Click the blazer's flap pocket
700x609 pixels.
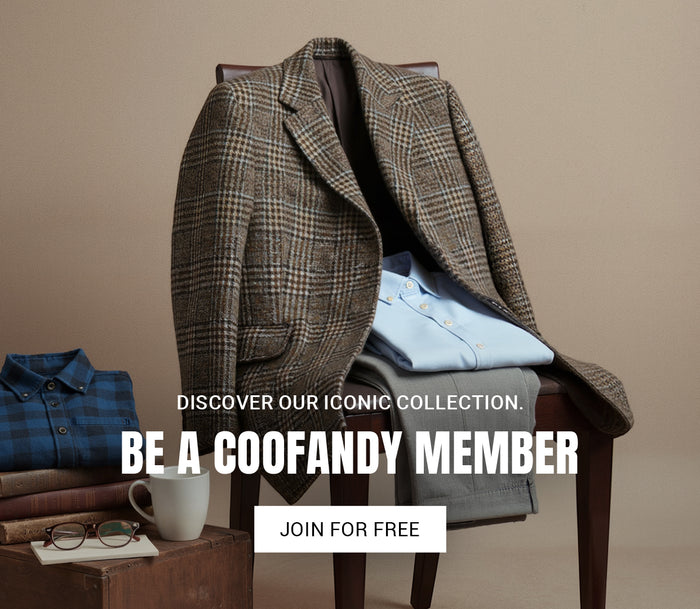[x=265, y=342]
